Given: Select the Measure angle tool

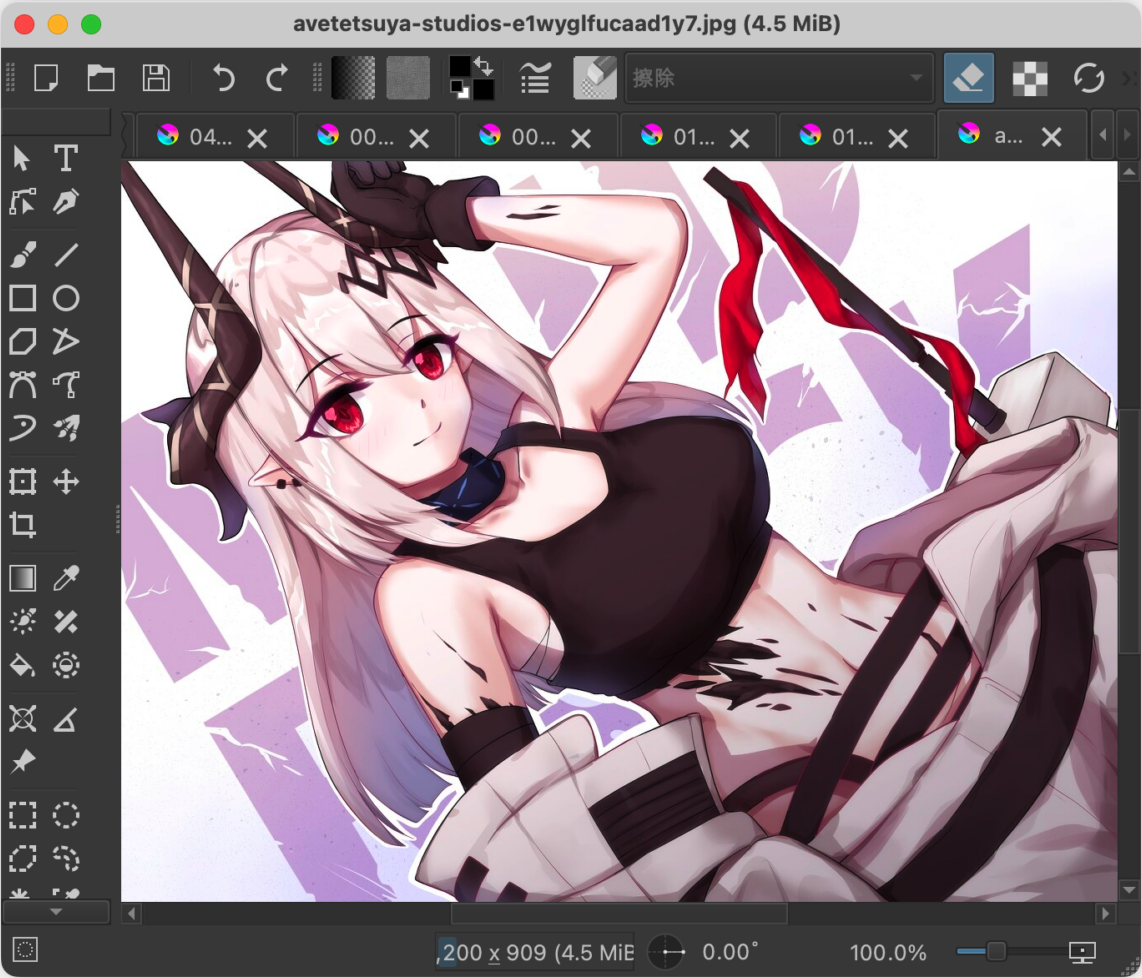Looking at the screenshot, I should pos(66,719).
